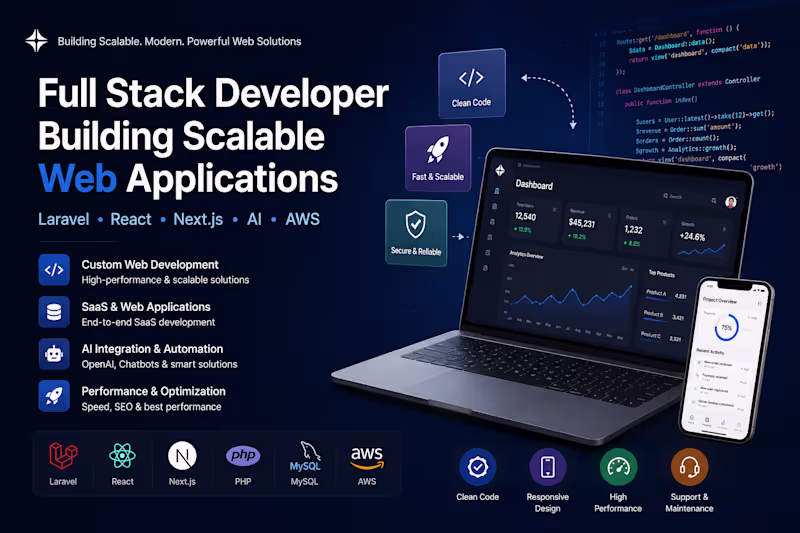Click the Top Products heading
This screenshot has height=533, width=800.
pyautogui.click(x=662, y=273)
